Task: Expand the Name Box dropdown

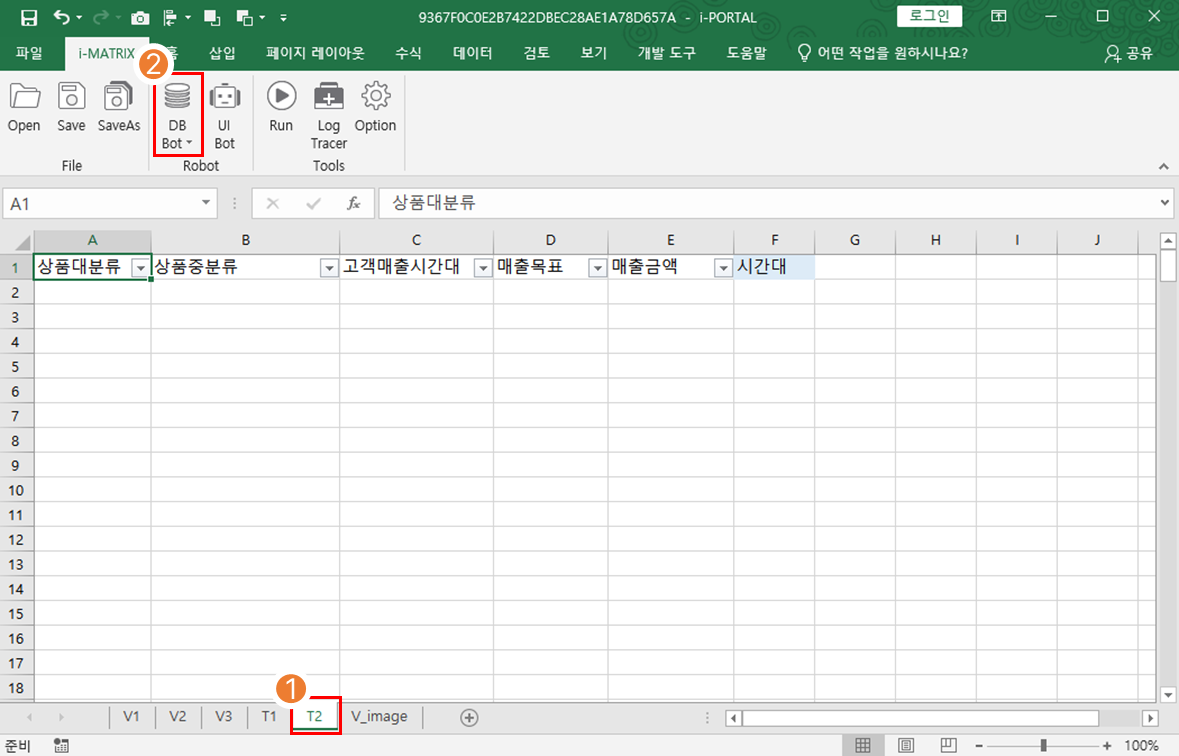Action: [207, 203]
